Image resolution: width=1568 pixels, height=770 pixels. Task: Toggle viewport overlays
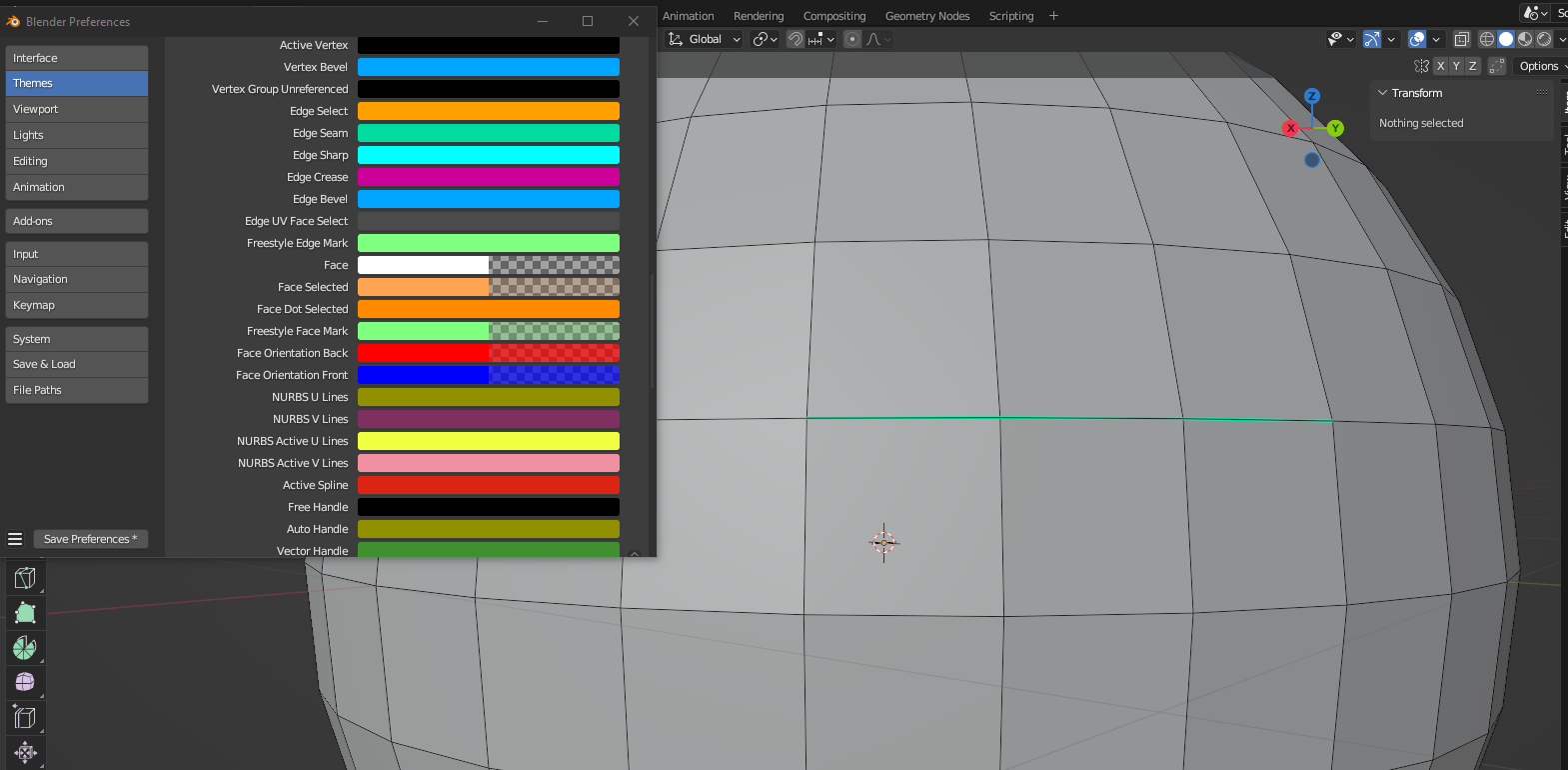(x=1417, y=39)
